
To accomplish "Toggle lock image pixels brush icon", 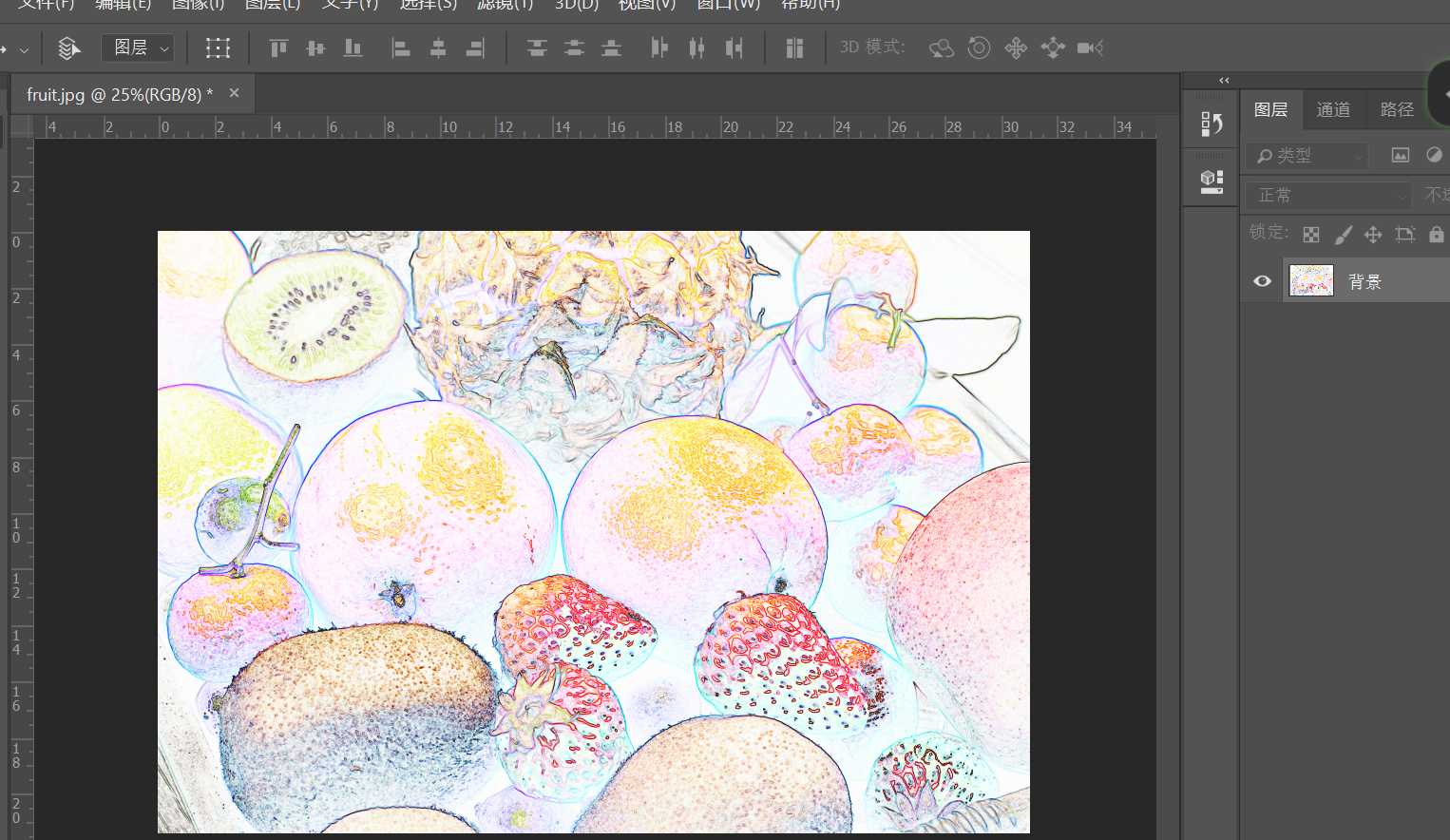I will tap(1343, 234).
